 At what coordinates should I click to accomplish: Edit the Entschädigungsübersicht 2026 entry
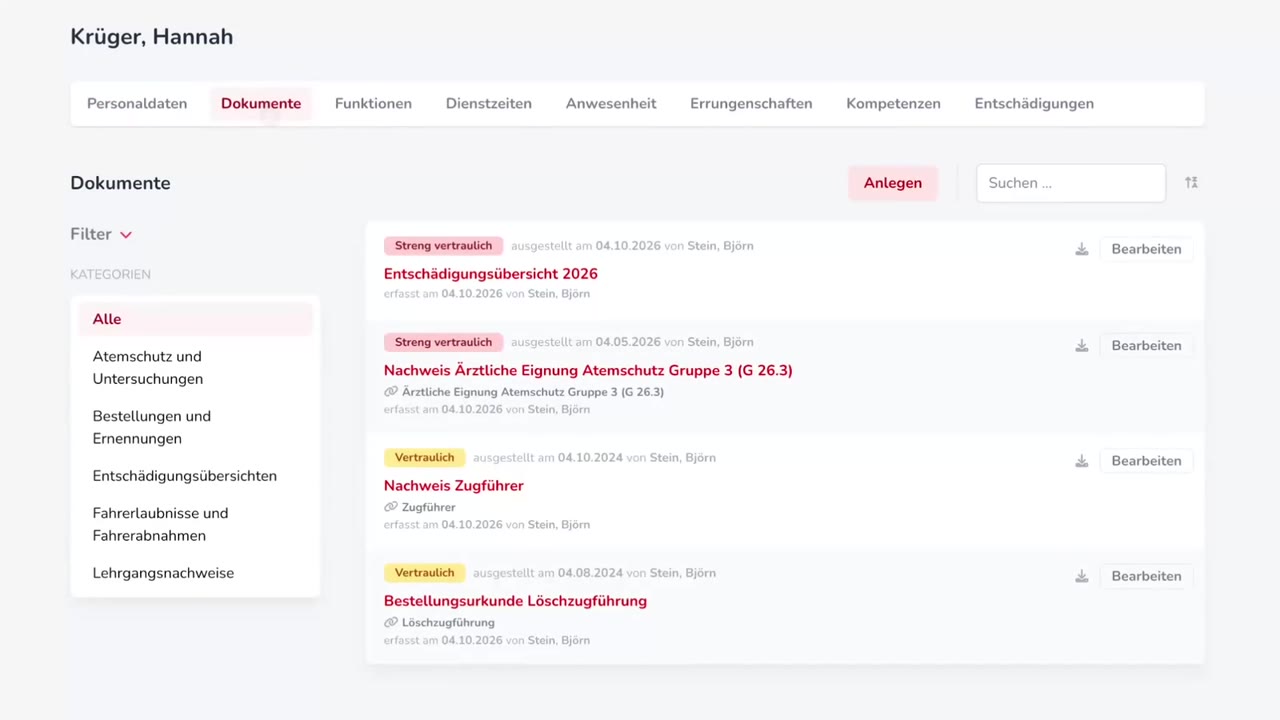[x=1146, y=249]
